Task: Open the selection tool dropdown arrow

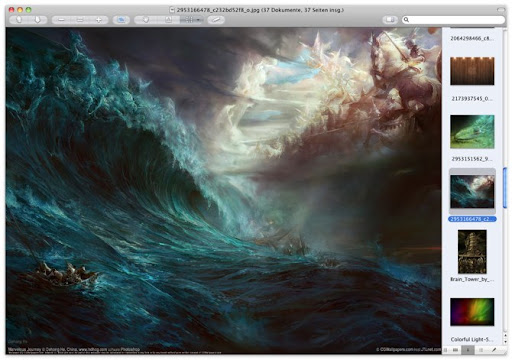Action: tap(199, 20)
